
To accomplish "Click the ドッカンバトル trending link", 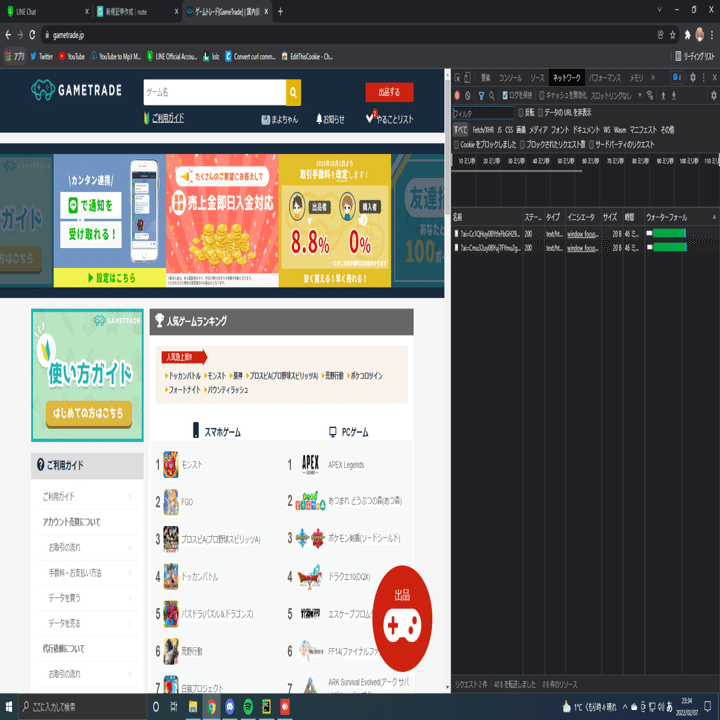I will pyautogui.click(x=185, y=376).
